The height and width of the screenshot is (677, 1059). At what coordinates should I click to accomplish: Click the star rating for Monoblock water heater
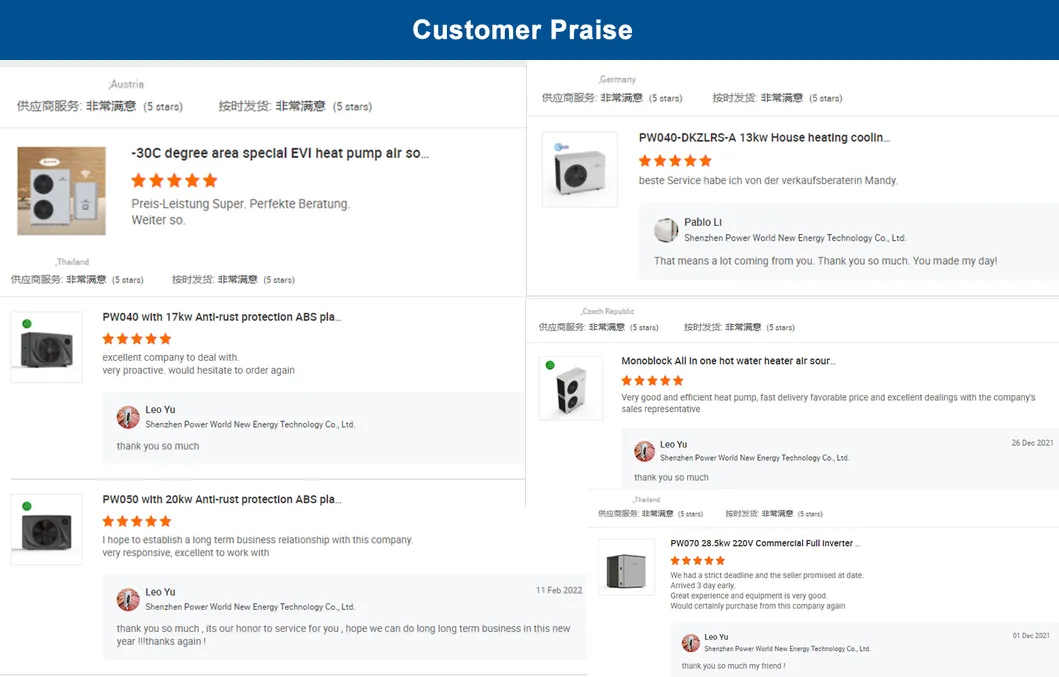pyautogui.click(x=652, y=381)
